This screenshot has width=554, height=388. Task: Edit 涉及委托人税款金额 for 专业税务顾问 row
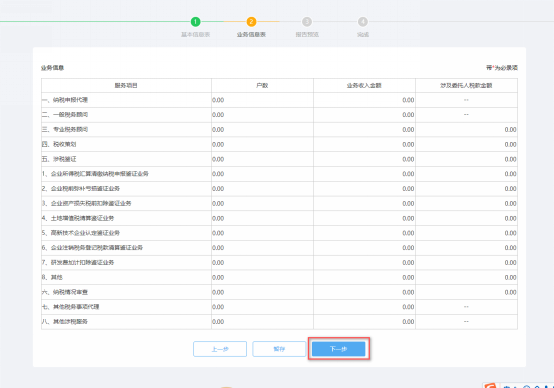(x=466, y=130)
